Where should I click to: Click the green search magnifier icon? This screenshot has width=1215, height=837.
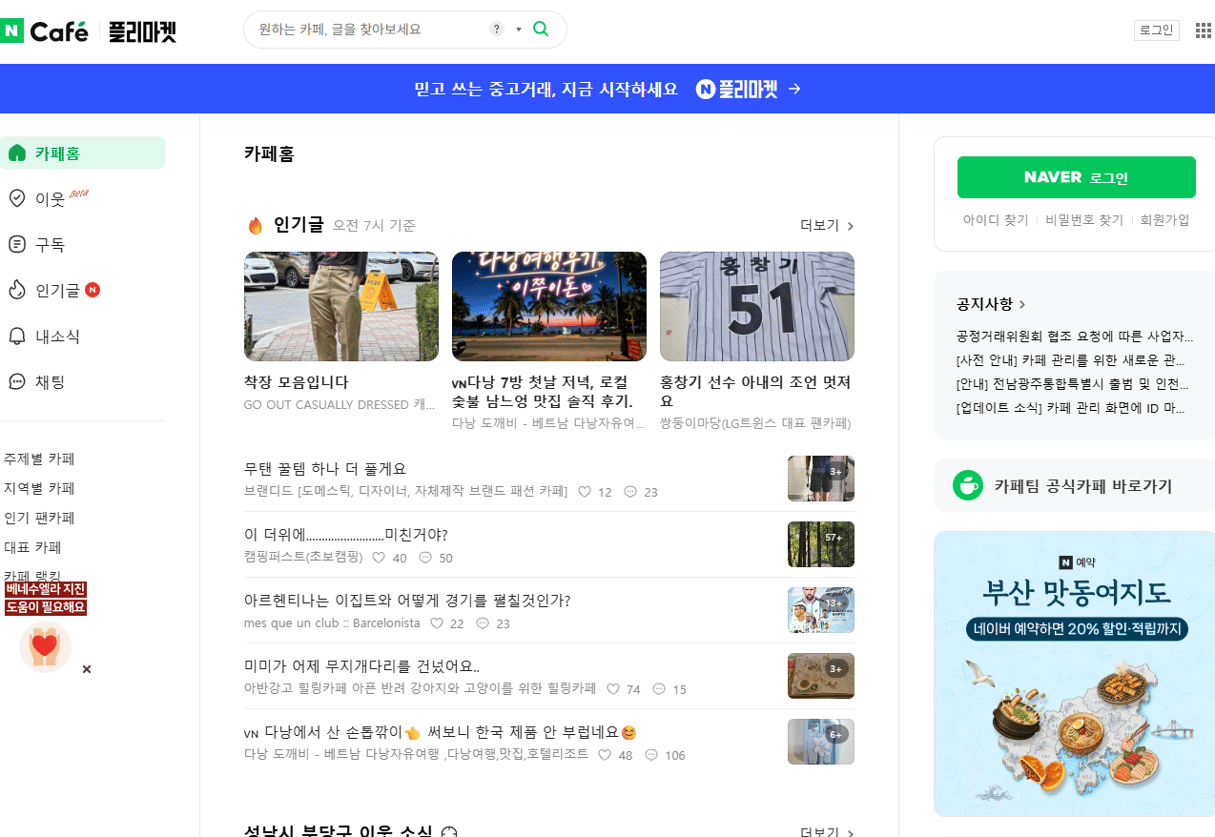541,29
